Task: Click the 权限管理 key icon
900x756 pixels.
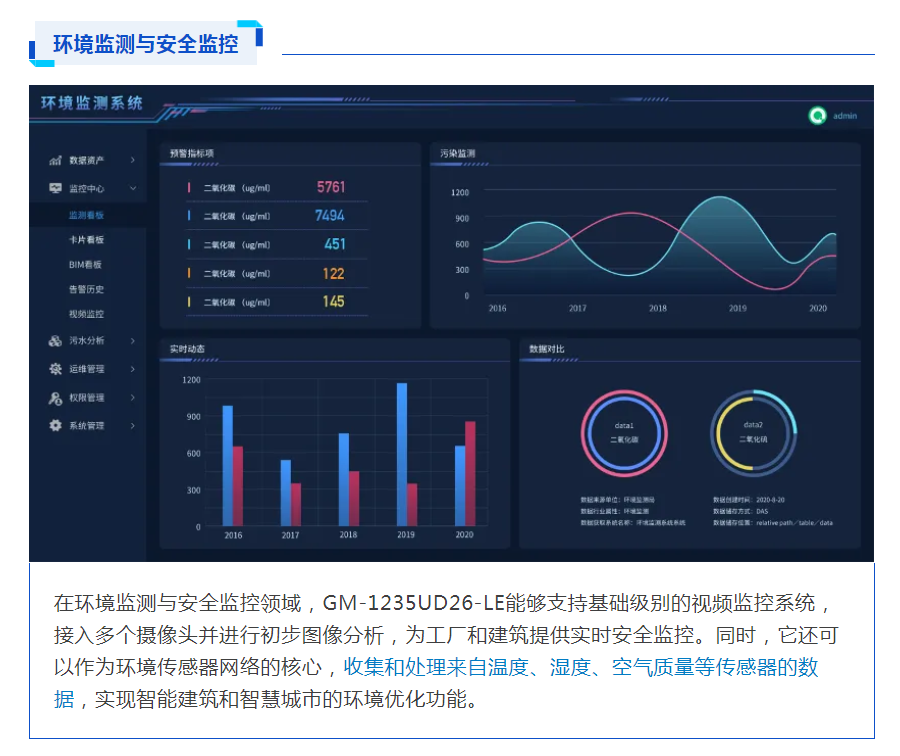Action: click(x=55, y=398)
